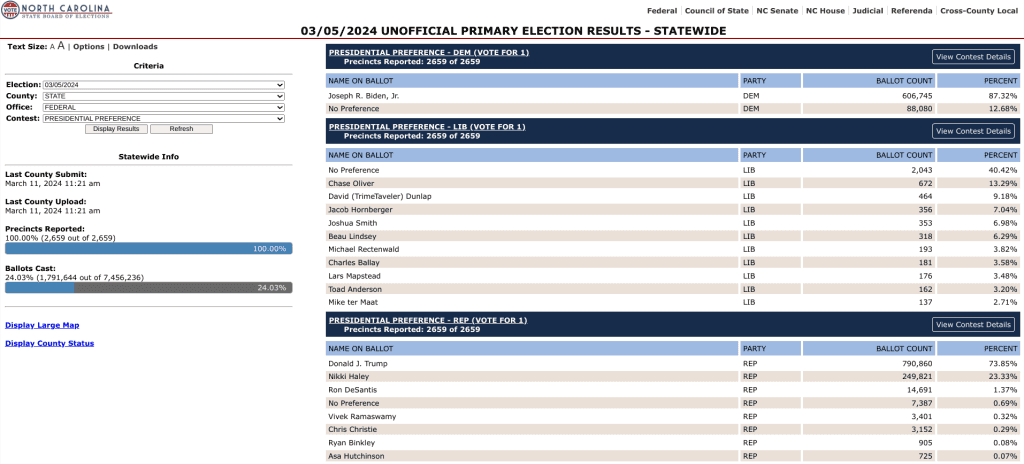1024x464 pixels.
Task: Click the Options link
Action: [89, 47]
